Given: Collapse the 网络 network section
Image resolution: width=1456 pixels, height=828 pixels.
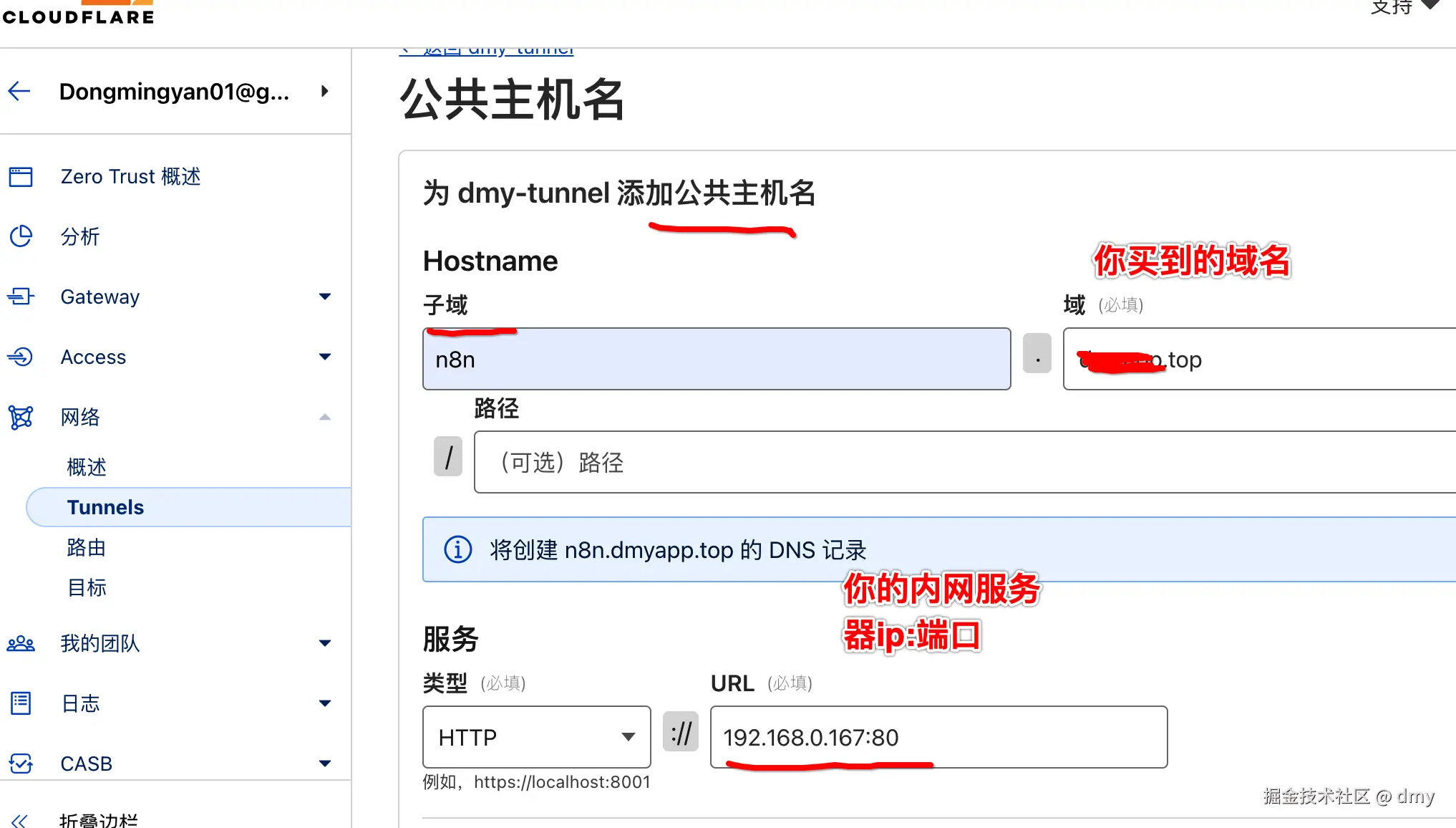Looking at the screenshot, I should point(325,417).
